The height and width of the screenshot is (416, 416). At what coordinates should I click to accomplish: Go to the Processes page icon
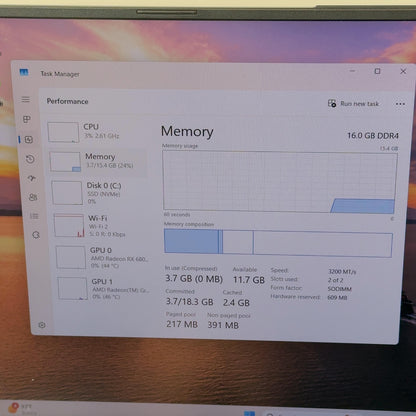(x=27, y=119)
